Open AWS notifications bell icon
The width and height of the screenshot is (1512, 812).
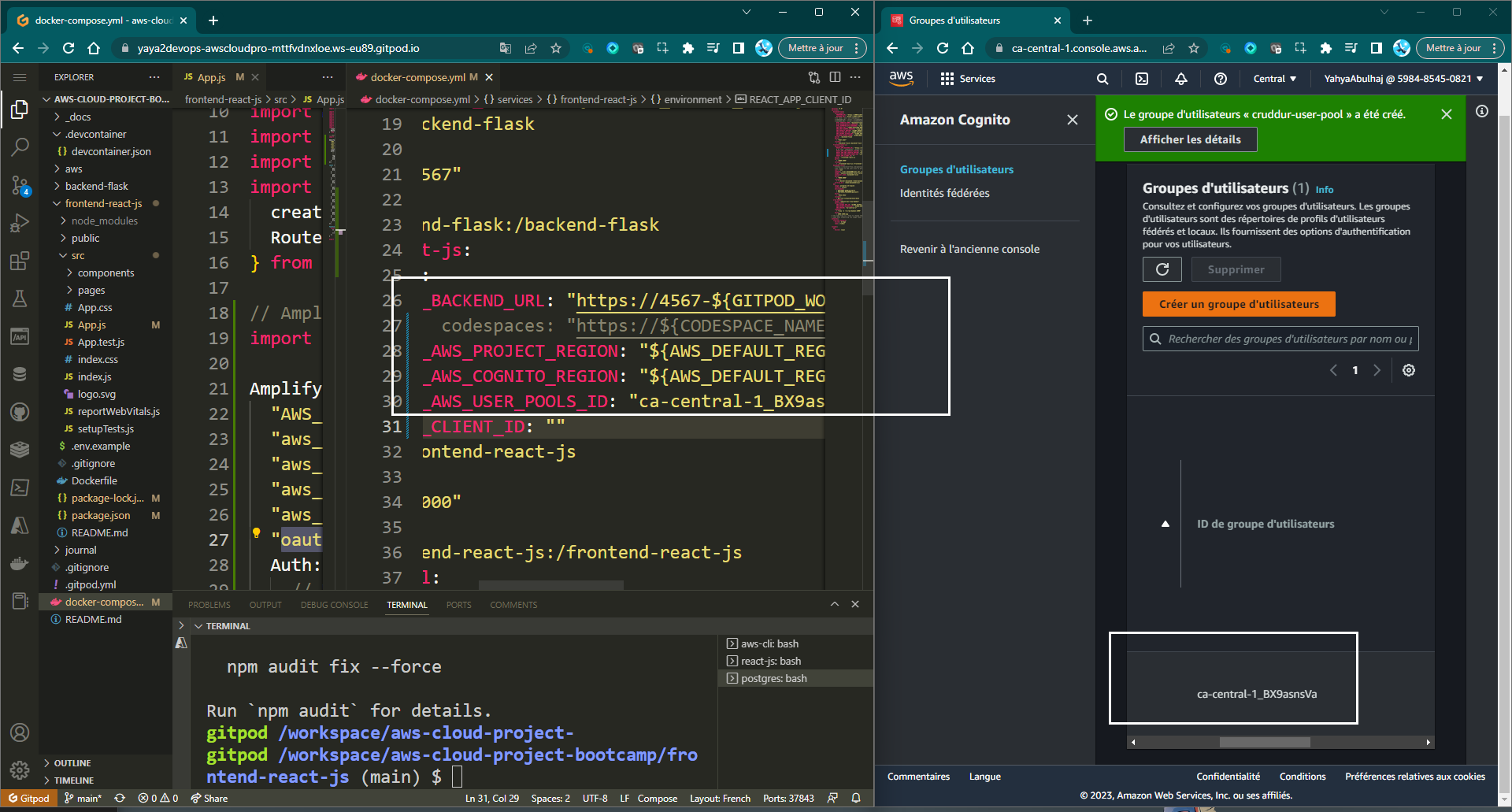1181,79
